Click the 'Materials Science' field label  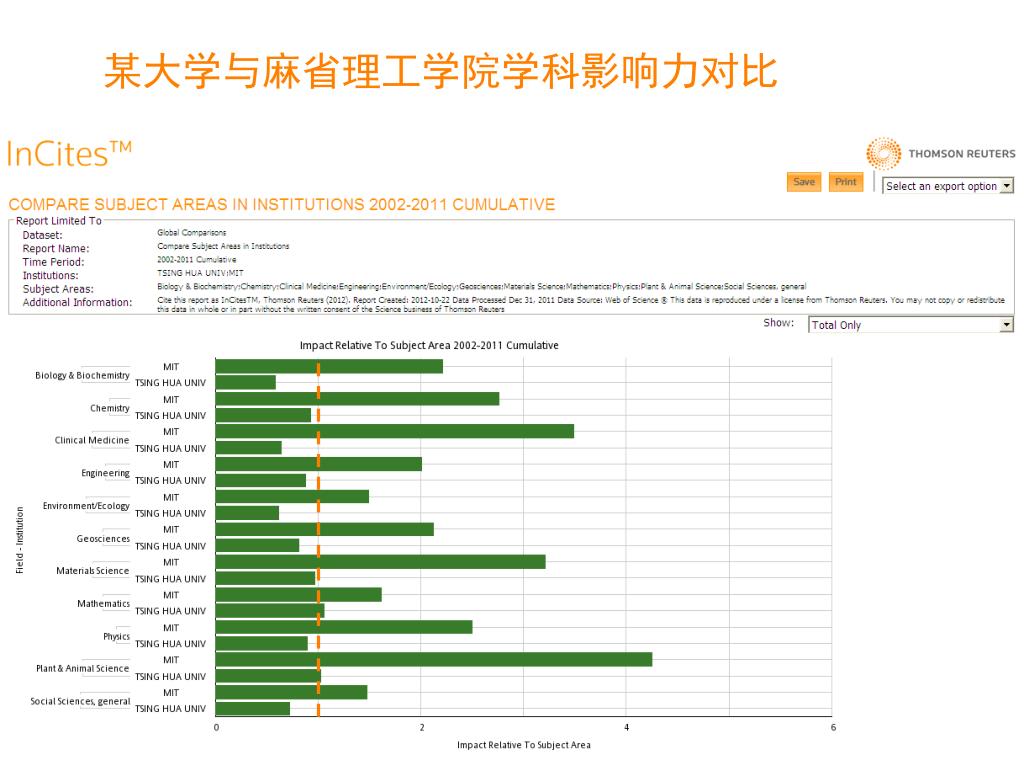pos(93,571)
